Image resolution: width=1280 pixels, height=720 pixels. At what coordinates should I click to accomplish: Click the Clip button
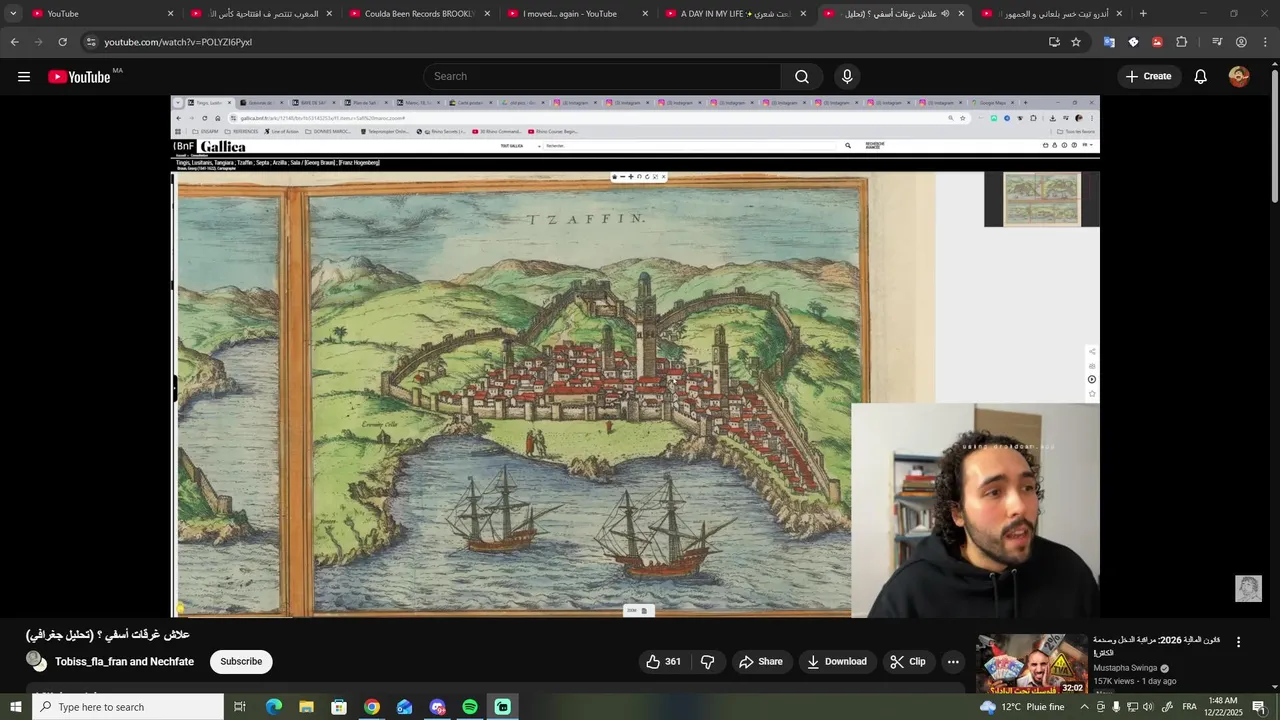pos(908,662)
